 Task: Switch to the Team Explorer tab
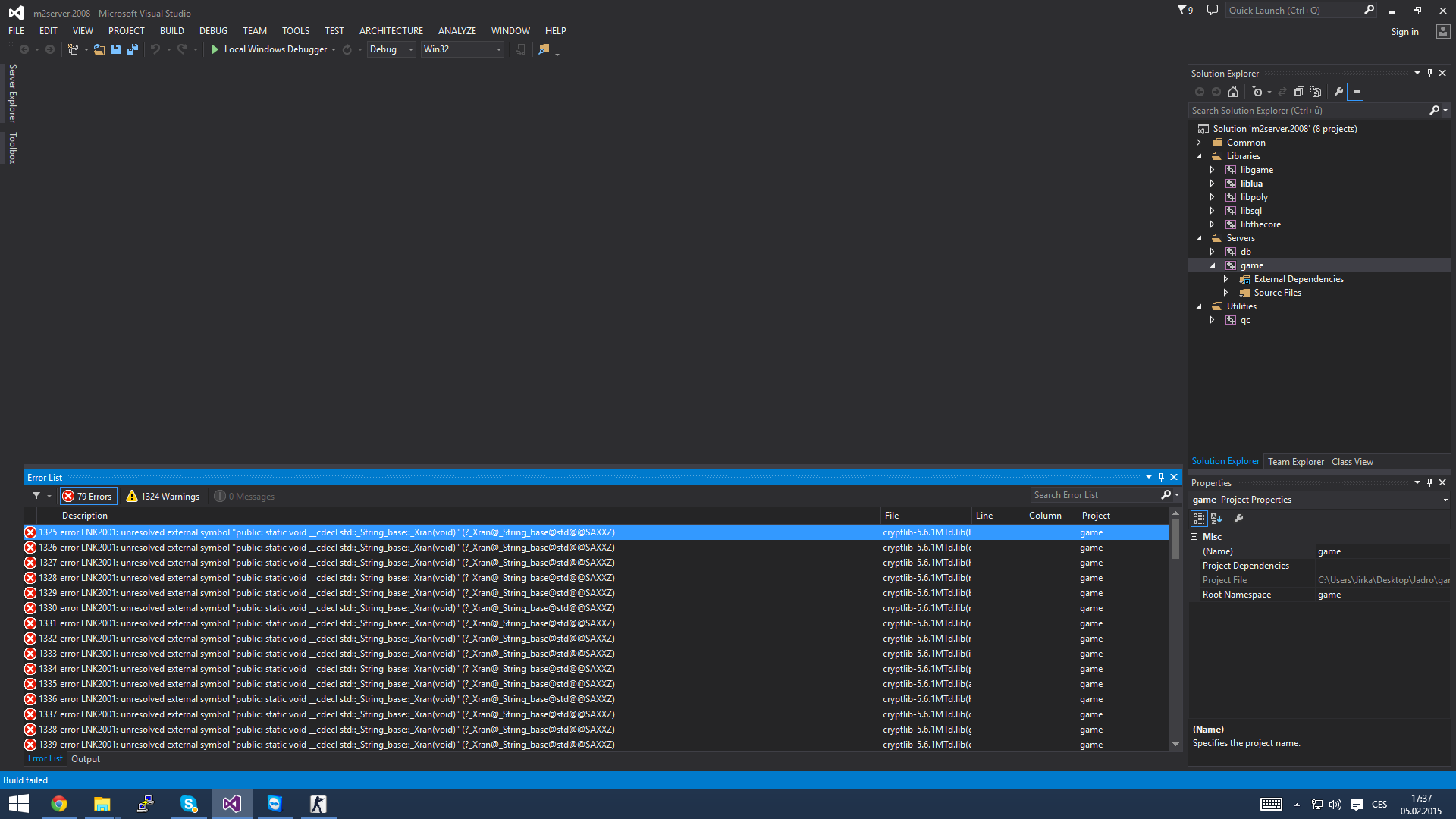(x=1296, y=462)
